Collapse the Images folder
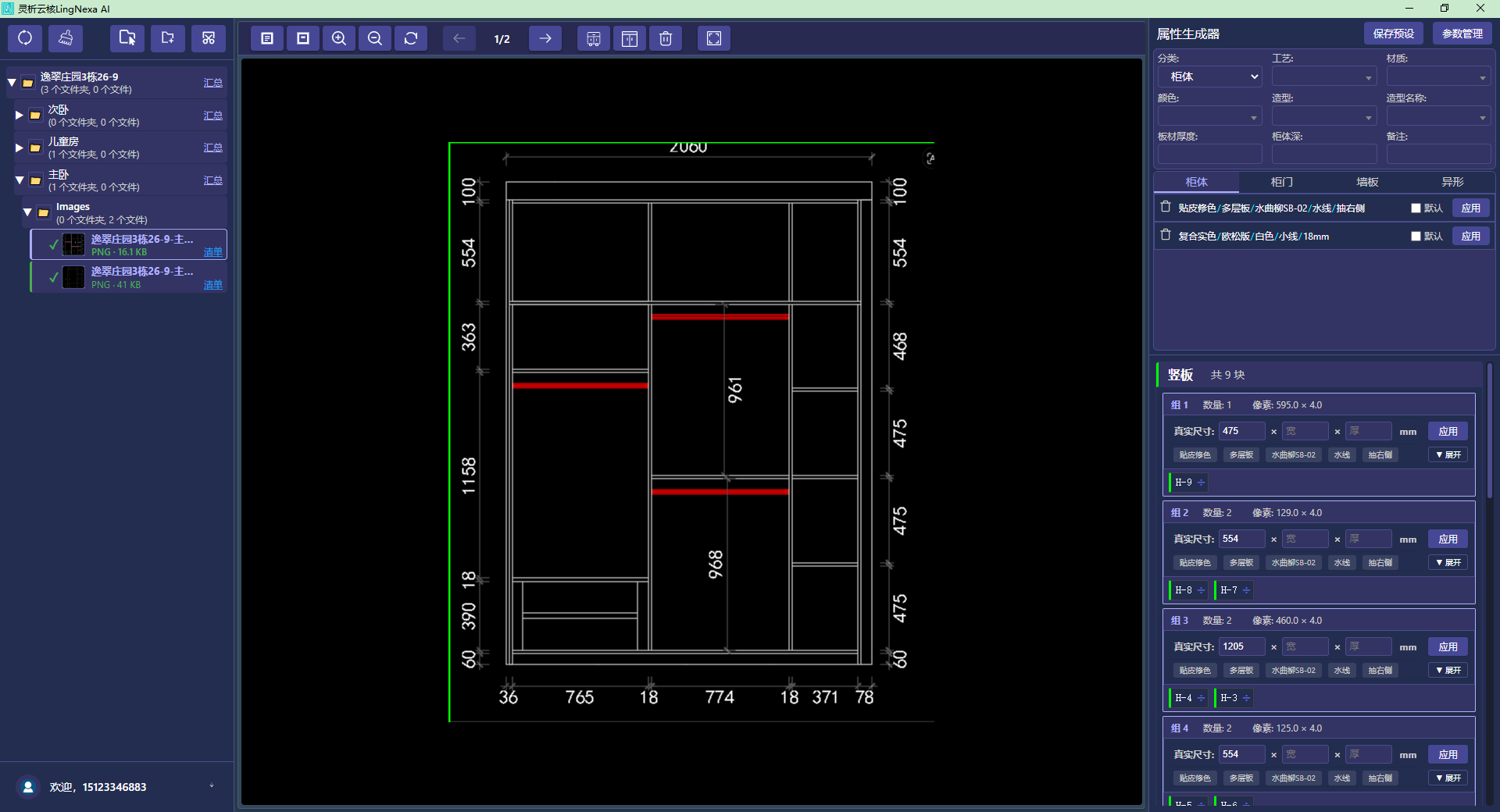1500x812 pixels. (27, 212)
